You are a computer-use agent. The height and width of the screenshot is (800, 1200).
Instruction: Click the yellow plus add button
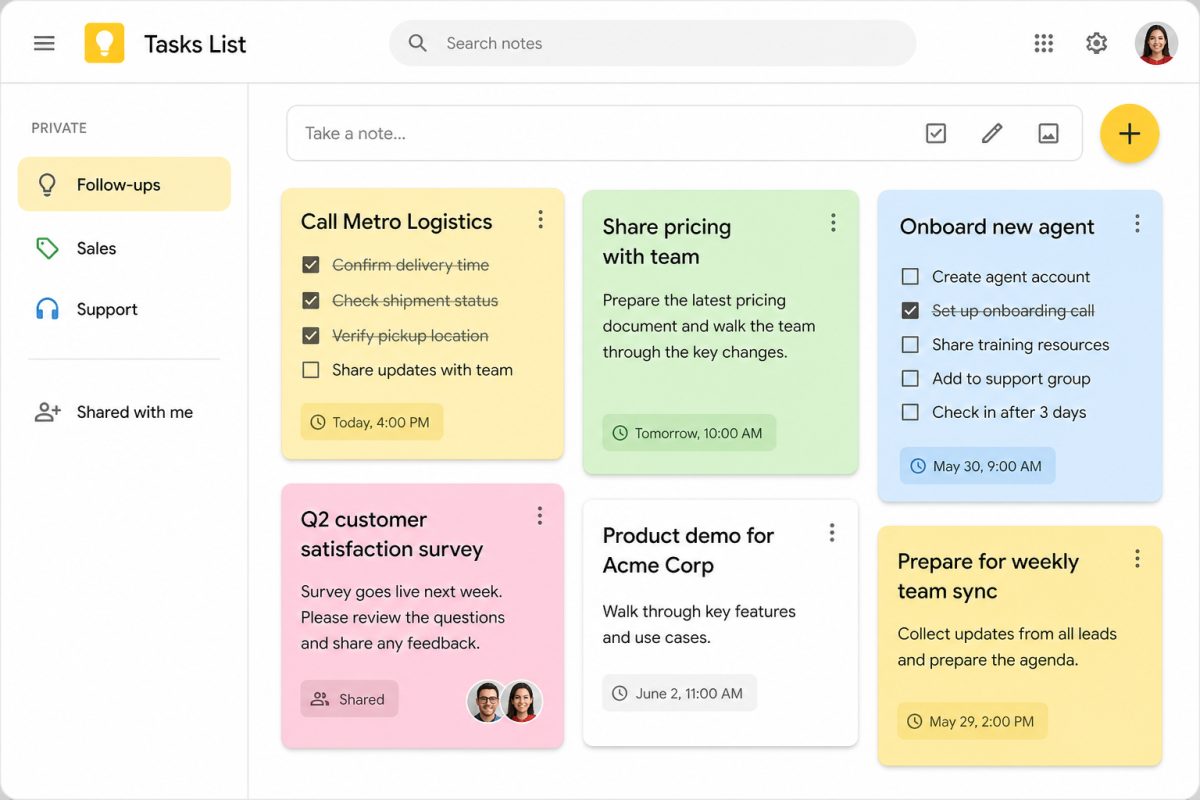[x=1129, y=133]
